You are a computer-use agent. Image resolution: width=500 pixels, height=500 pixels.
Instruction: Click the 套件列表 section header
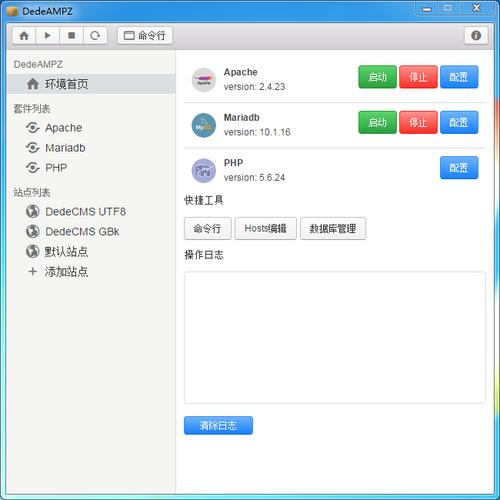[32, 109]
